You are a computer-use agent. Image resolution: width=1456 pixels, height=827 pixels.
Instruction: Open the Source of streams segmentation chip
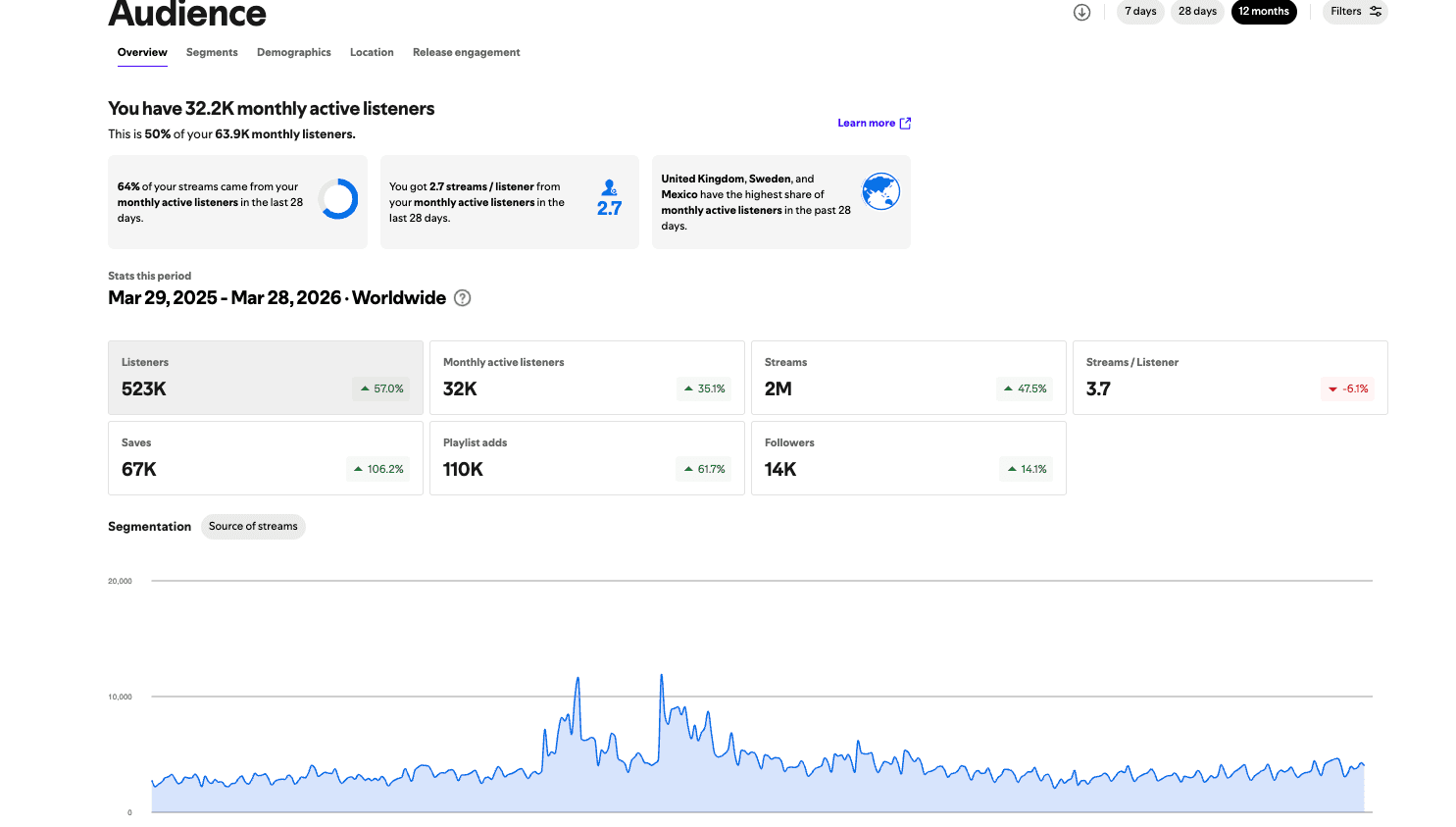click(x=253, y=527)
